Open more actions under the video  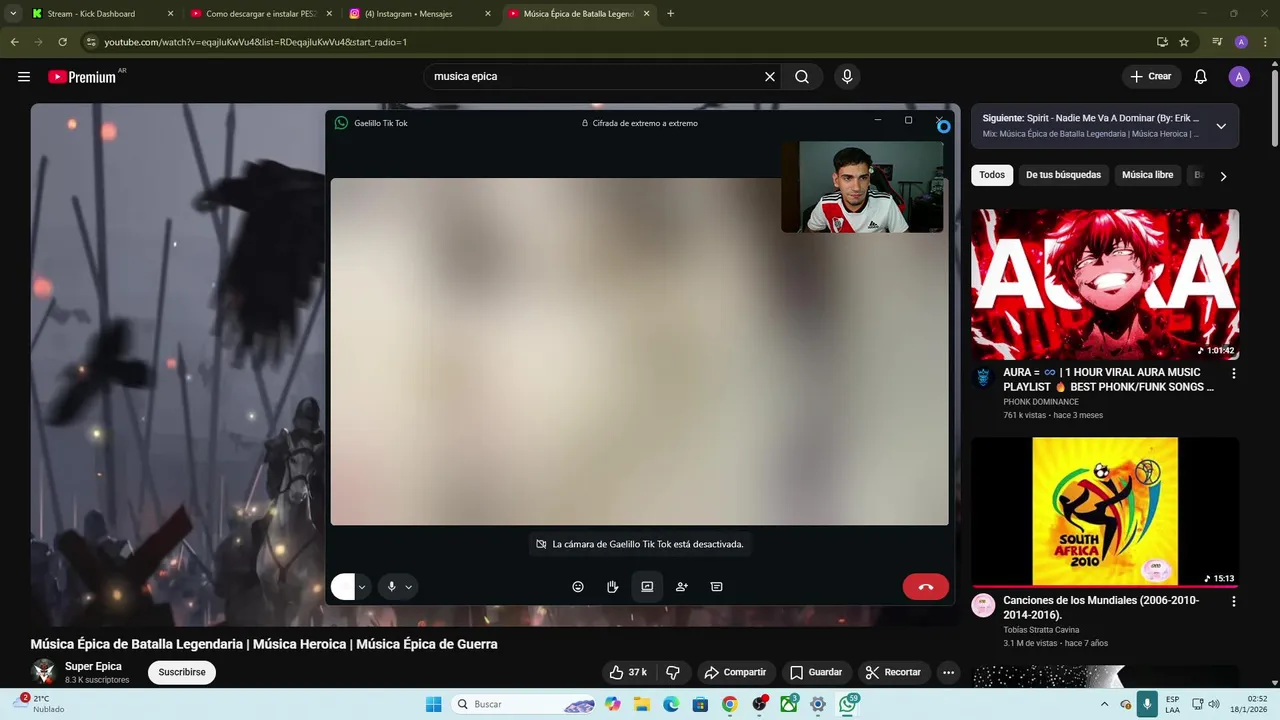pos(948,672)
